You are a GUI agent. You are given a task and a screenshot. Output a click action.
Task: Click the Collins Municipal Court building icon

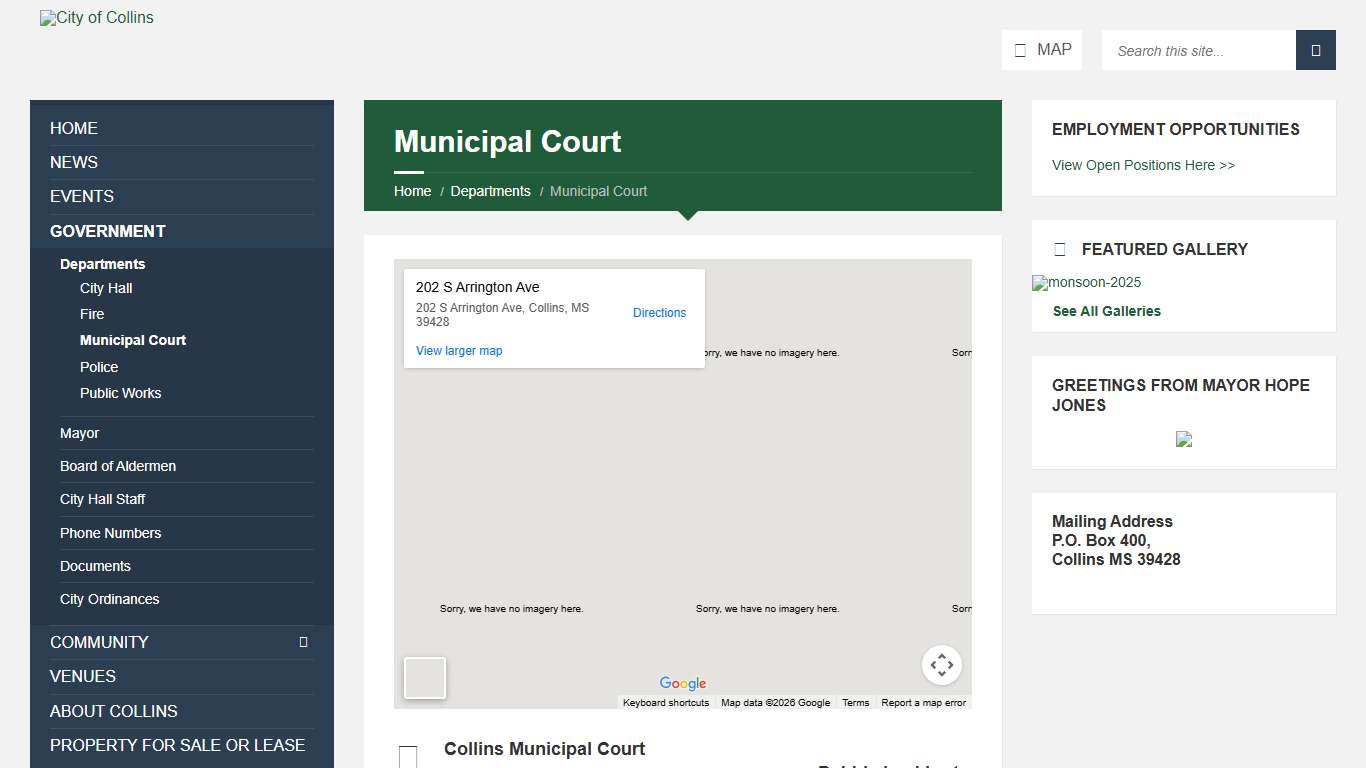(x=407, y=756)
